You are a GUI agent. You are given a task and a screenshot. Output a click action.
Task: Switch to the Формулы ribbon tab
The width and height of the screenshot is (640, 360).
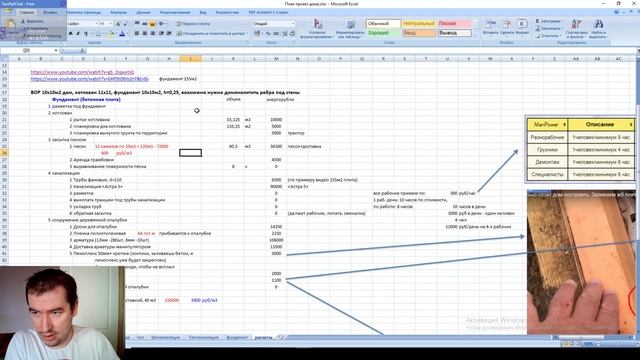coord(118,12)
